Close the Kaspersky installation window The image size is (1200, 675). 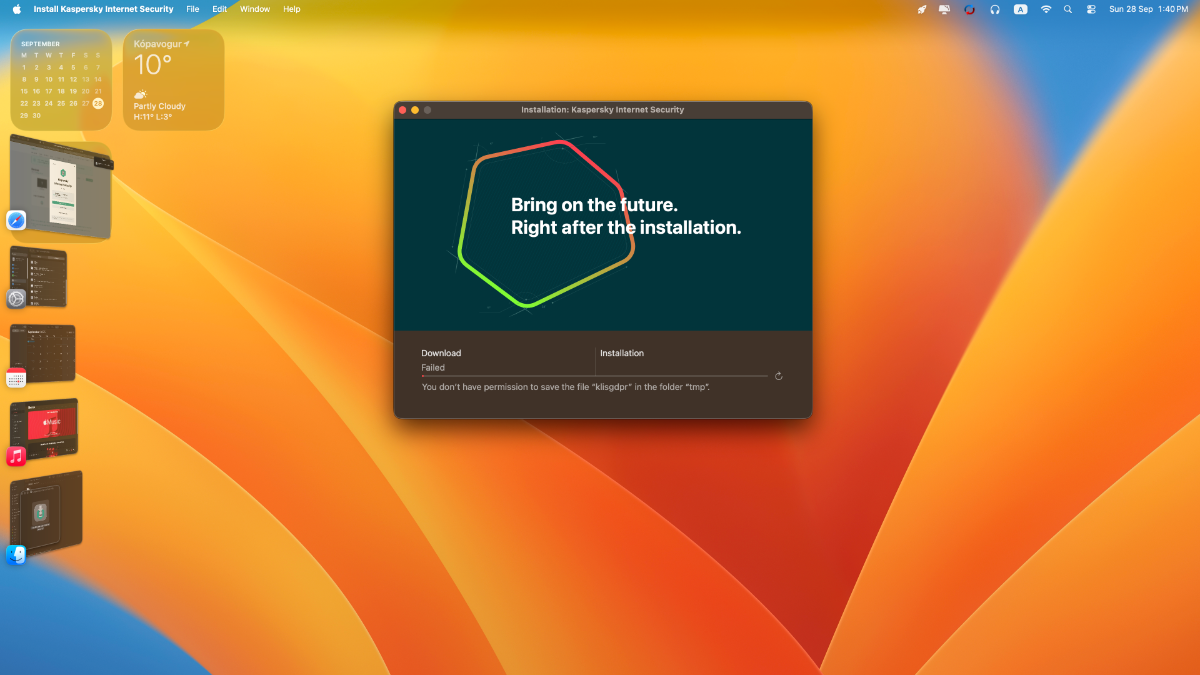point(402,110)
